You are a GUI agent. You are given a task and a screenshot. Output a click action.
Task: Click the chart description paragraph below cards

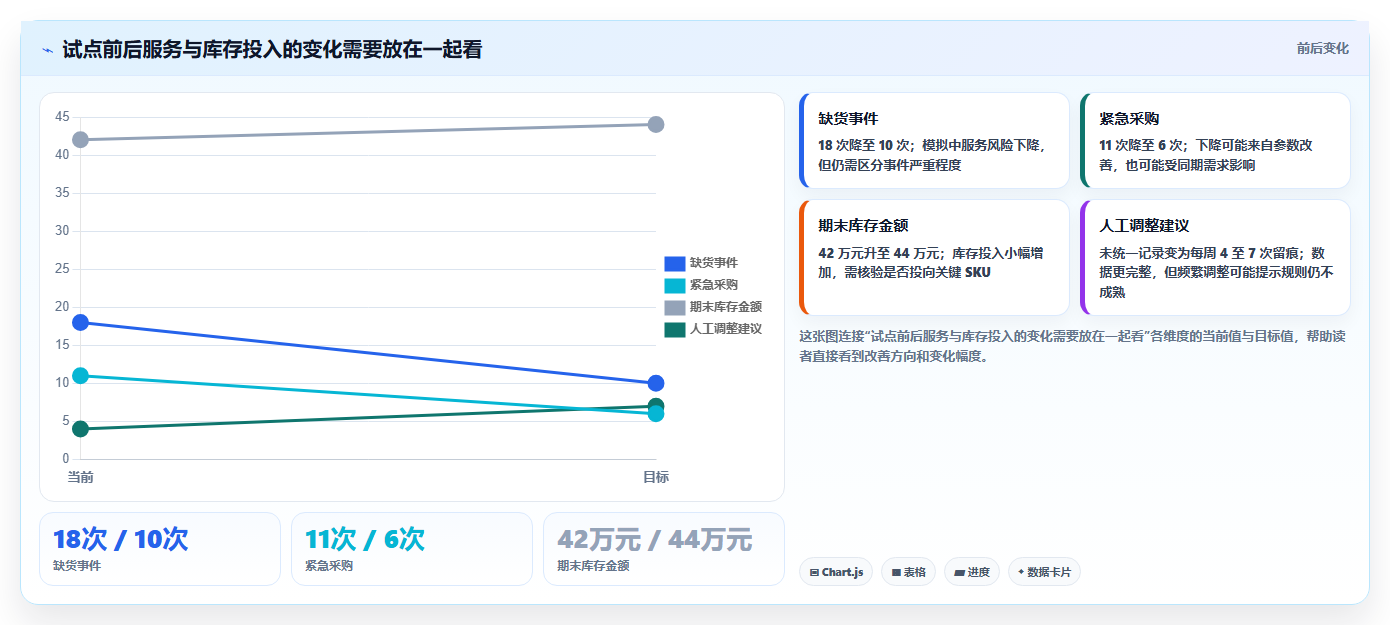[x=1073, y=346]
